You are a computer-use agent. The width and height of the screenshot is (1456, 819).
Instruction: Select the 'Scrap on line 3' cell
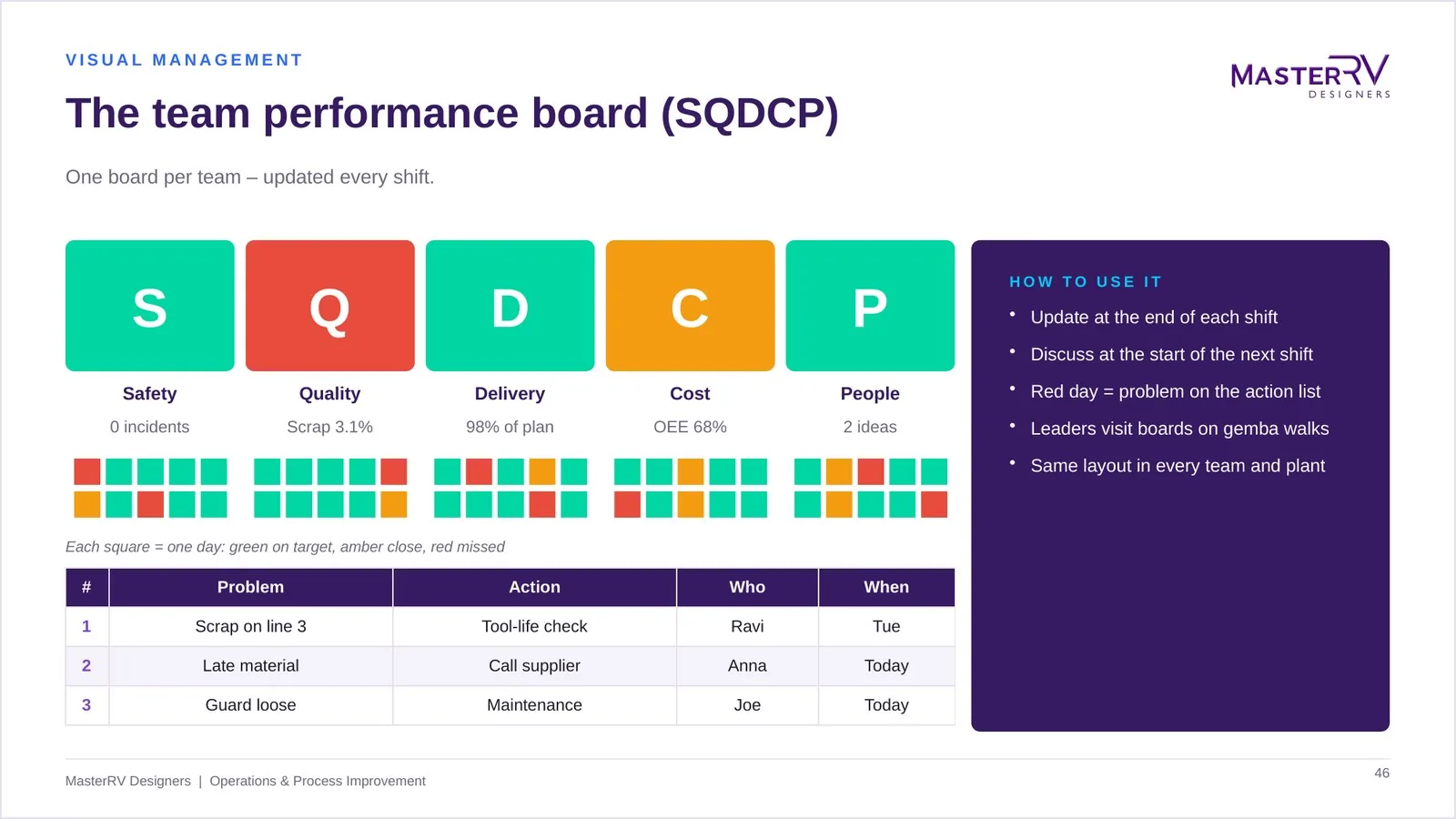251,627
